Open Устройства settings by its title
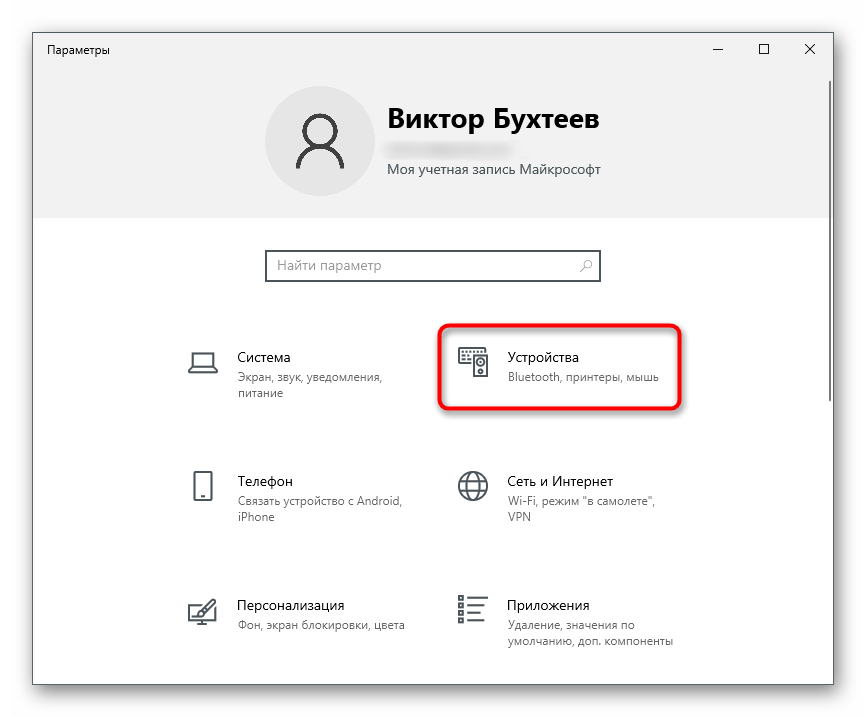The image size is (866, 717). pyautogui.click(x=543, y=357)
